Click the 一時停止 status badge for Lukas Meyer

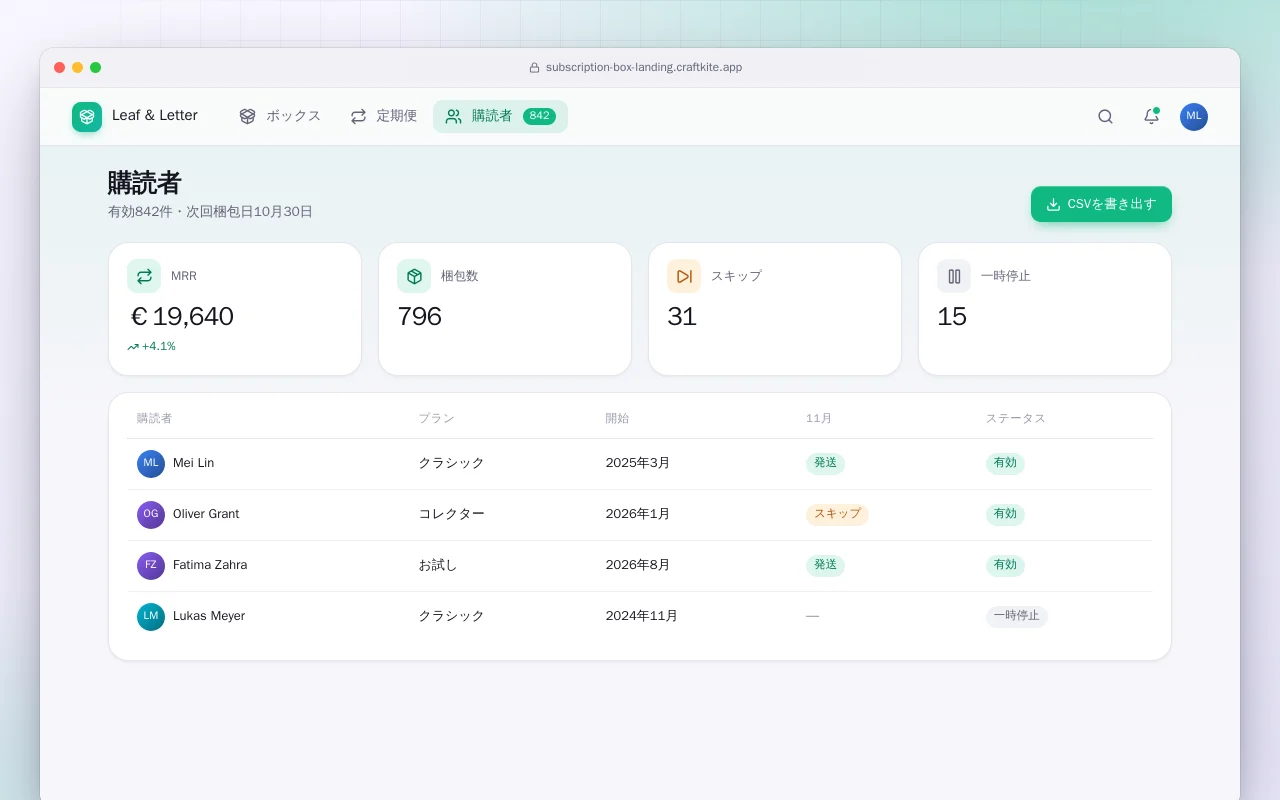coord(1016,616)
